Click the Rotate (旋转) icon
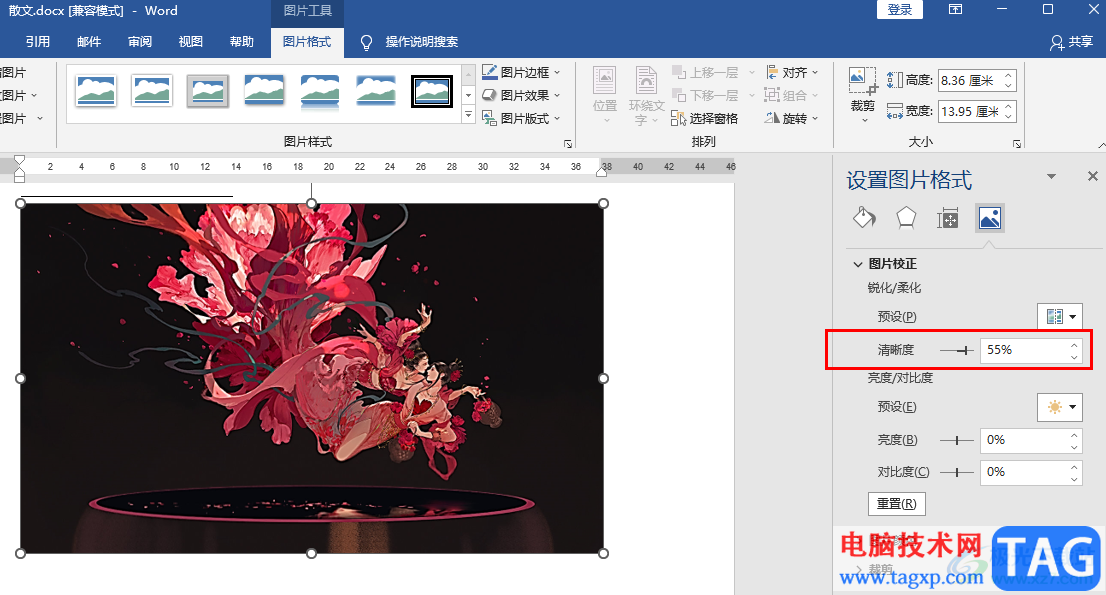This screenshot has height=595, width=1106. (x=772, y=118)
